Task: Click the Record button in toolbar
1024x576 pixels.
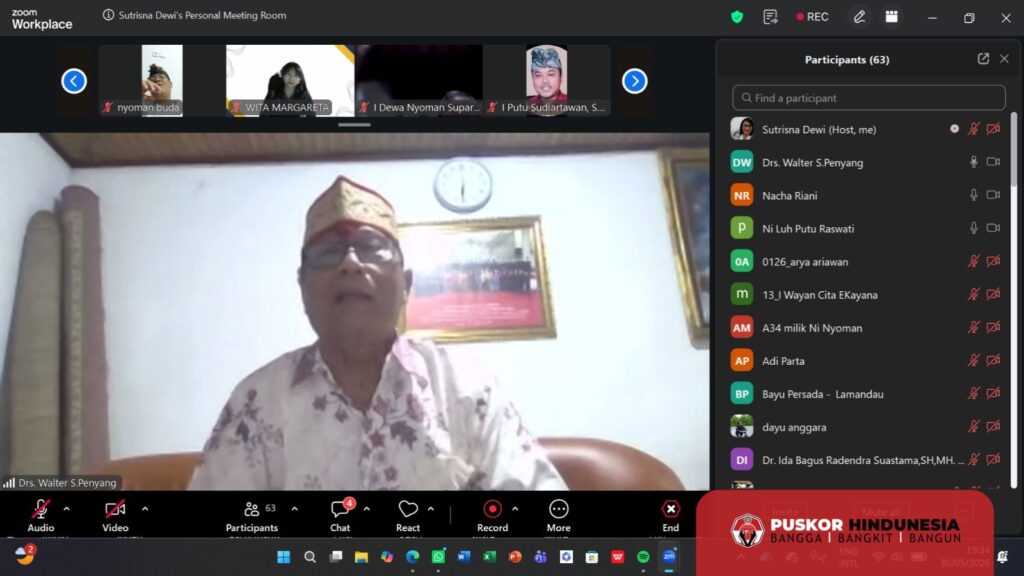Action: tap(492, 515)
